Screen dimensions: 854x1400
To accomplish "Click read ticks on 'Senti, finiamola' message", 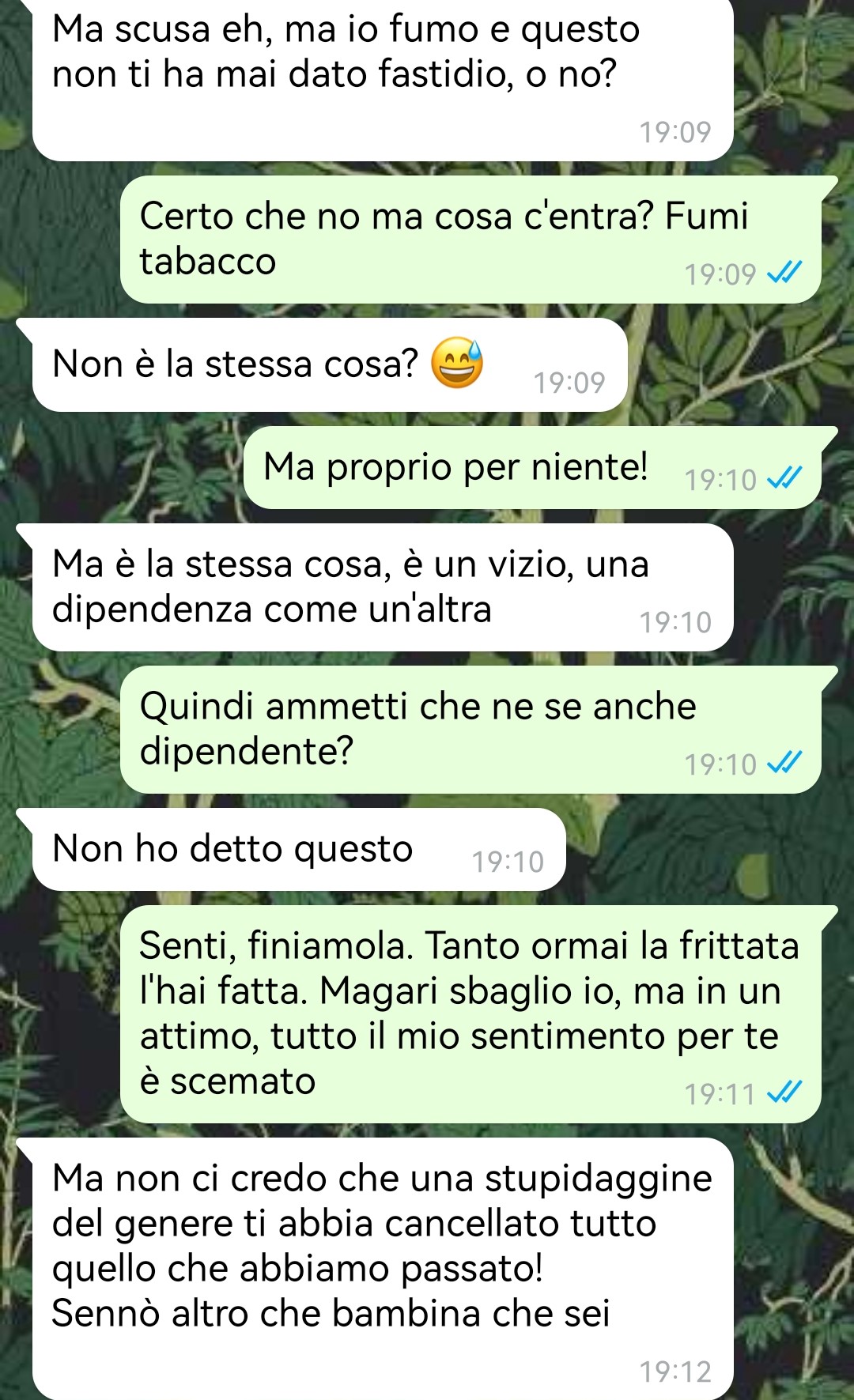I will tap(785, 1092).
